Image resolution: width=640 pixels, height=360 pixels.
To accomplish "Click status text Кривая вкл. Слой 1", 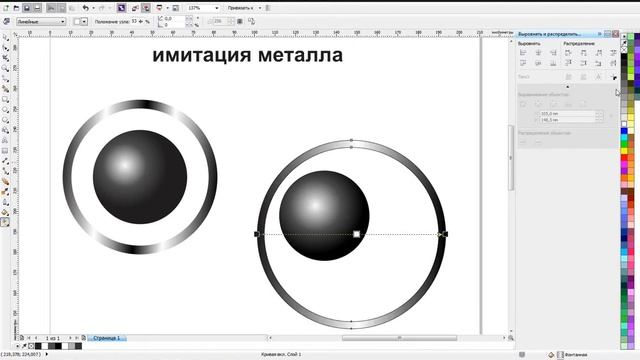I will click(281, 354).
